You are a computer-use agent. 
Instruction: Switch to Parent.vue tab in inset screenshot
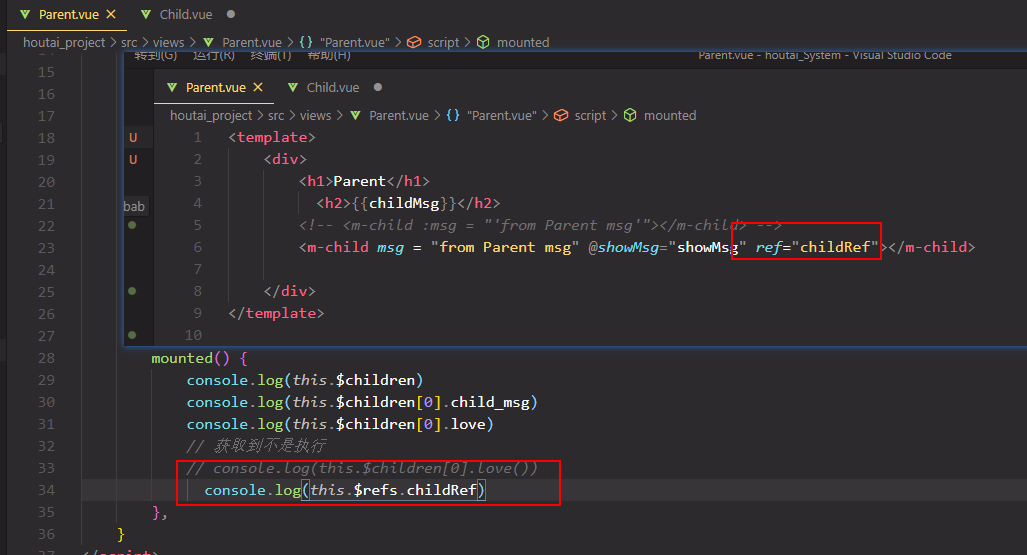pos(215,87)
